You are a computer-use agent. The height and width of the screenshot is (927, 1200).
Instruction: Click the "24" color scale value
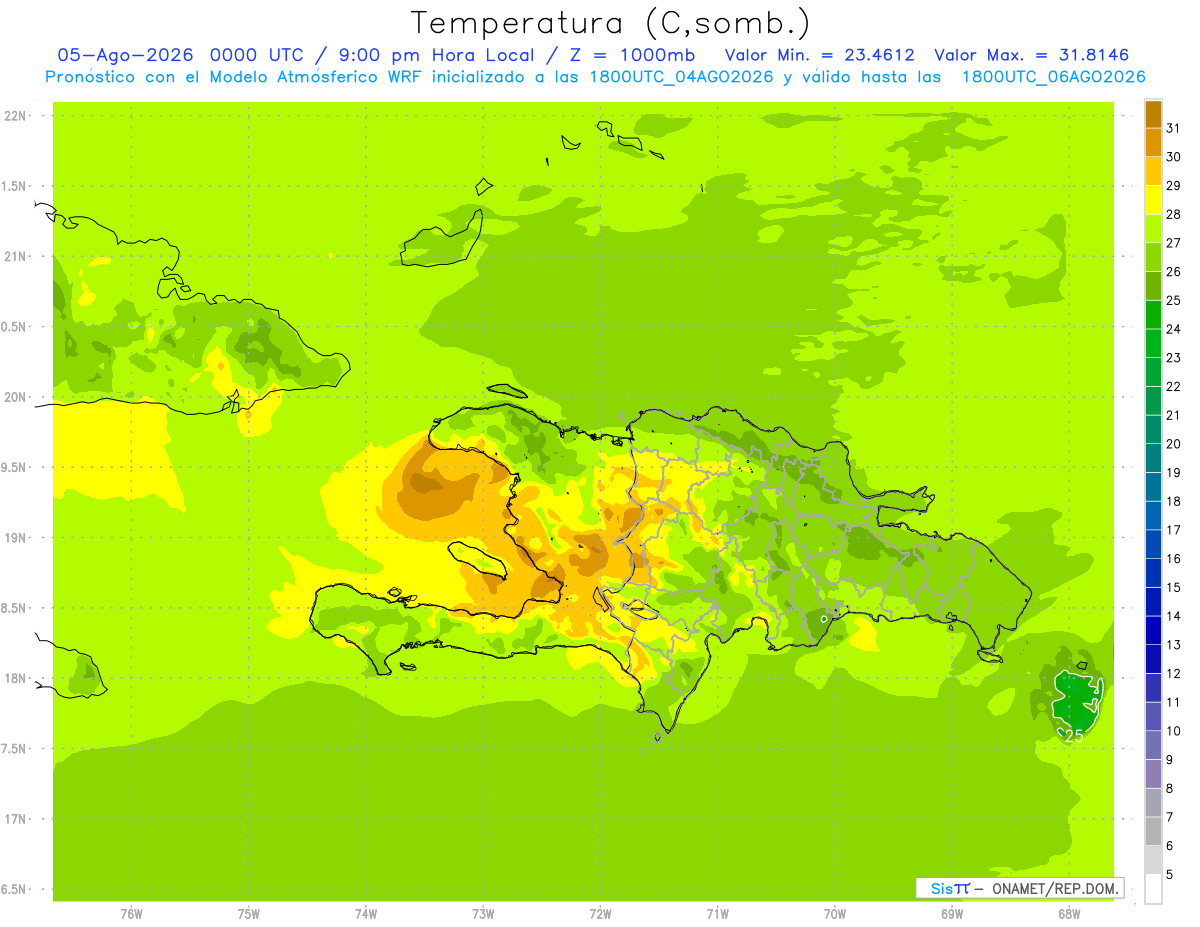pyautogui.click(x=1174, y=329)
